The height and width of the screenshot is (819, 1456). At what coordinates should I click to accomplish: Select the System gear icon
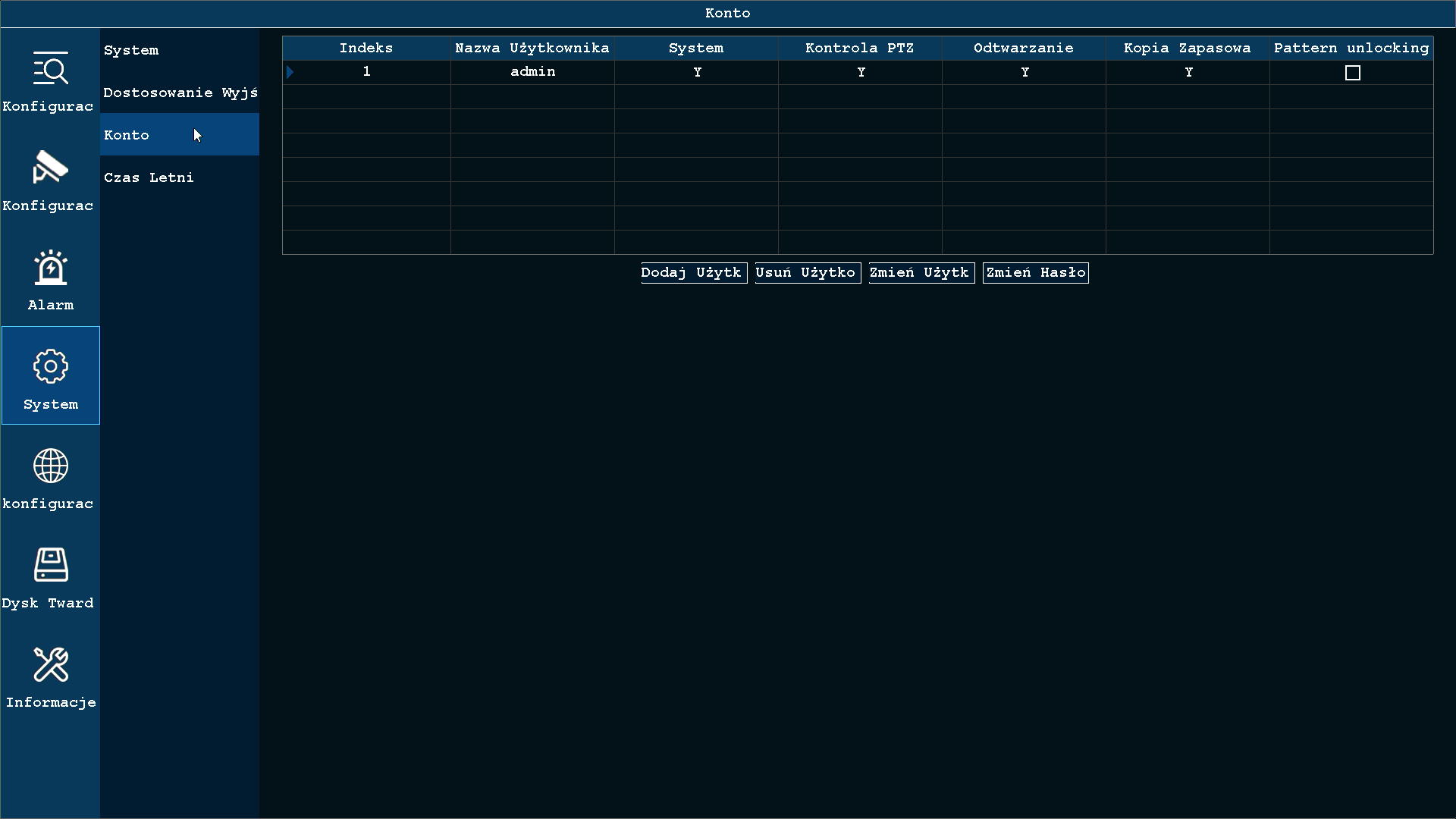[x=51, y=366]
